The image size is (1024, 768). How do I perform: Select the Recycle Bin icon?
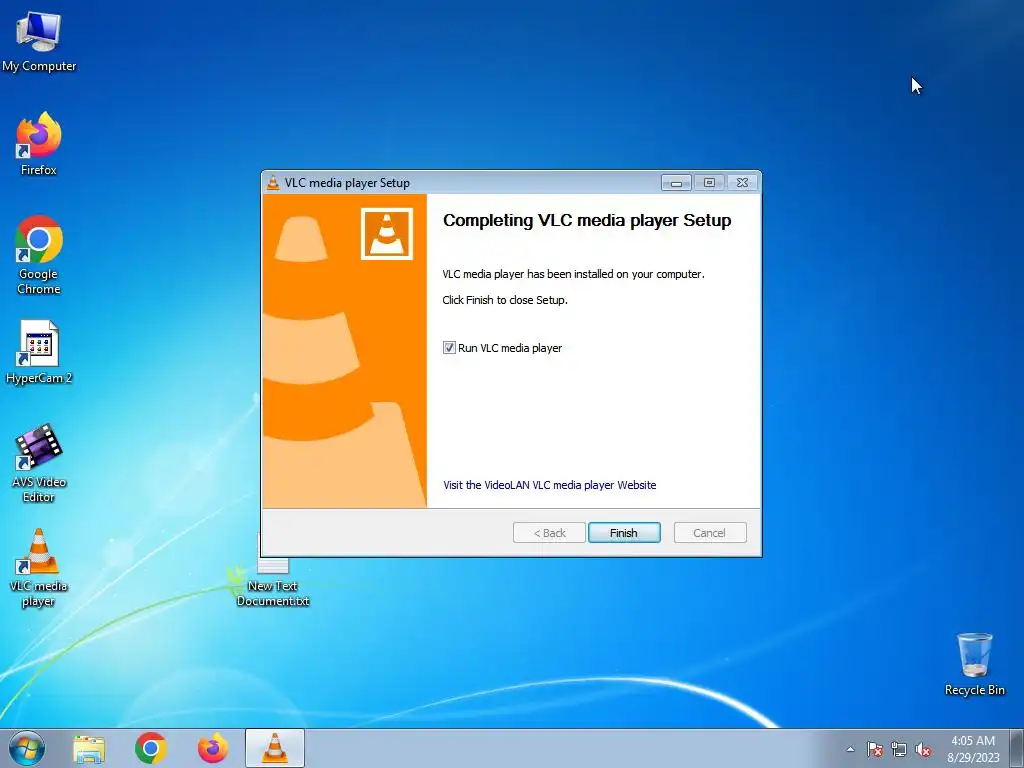pyautogui.click(x=974, y=664)
